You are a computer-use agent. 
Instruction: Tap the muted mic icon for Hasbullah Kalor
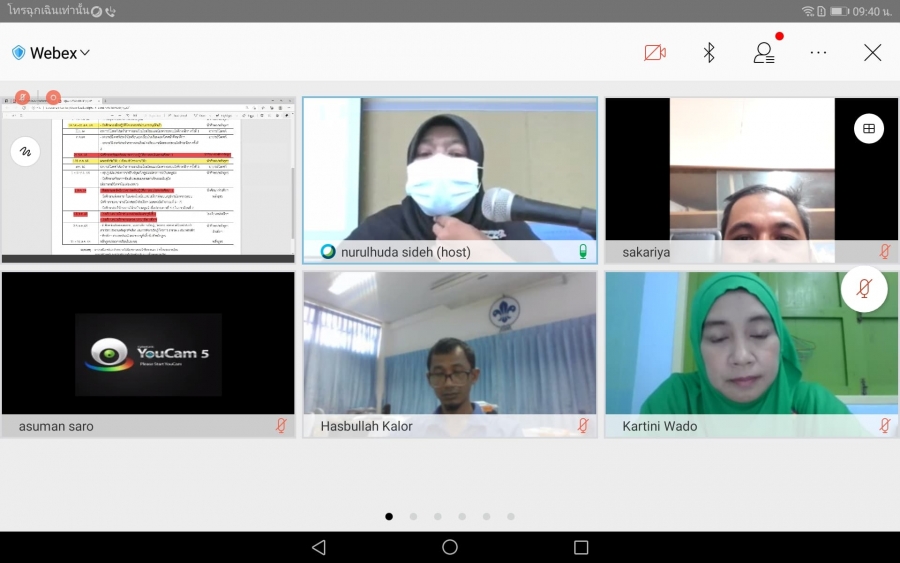click(582, 426)
